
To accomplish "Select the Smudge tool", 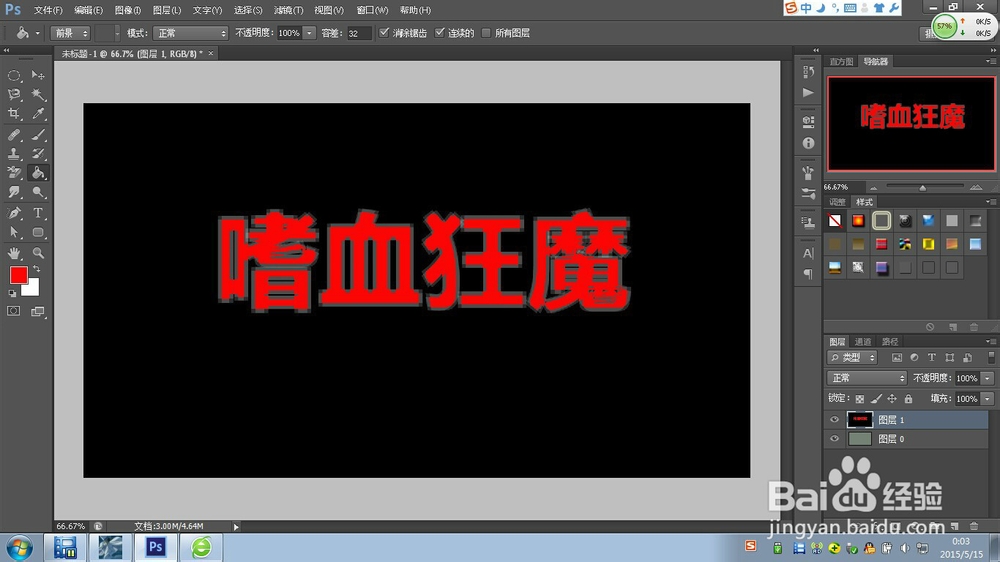I will tap(14, 192).
